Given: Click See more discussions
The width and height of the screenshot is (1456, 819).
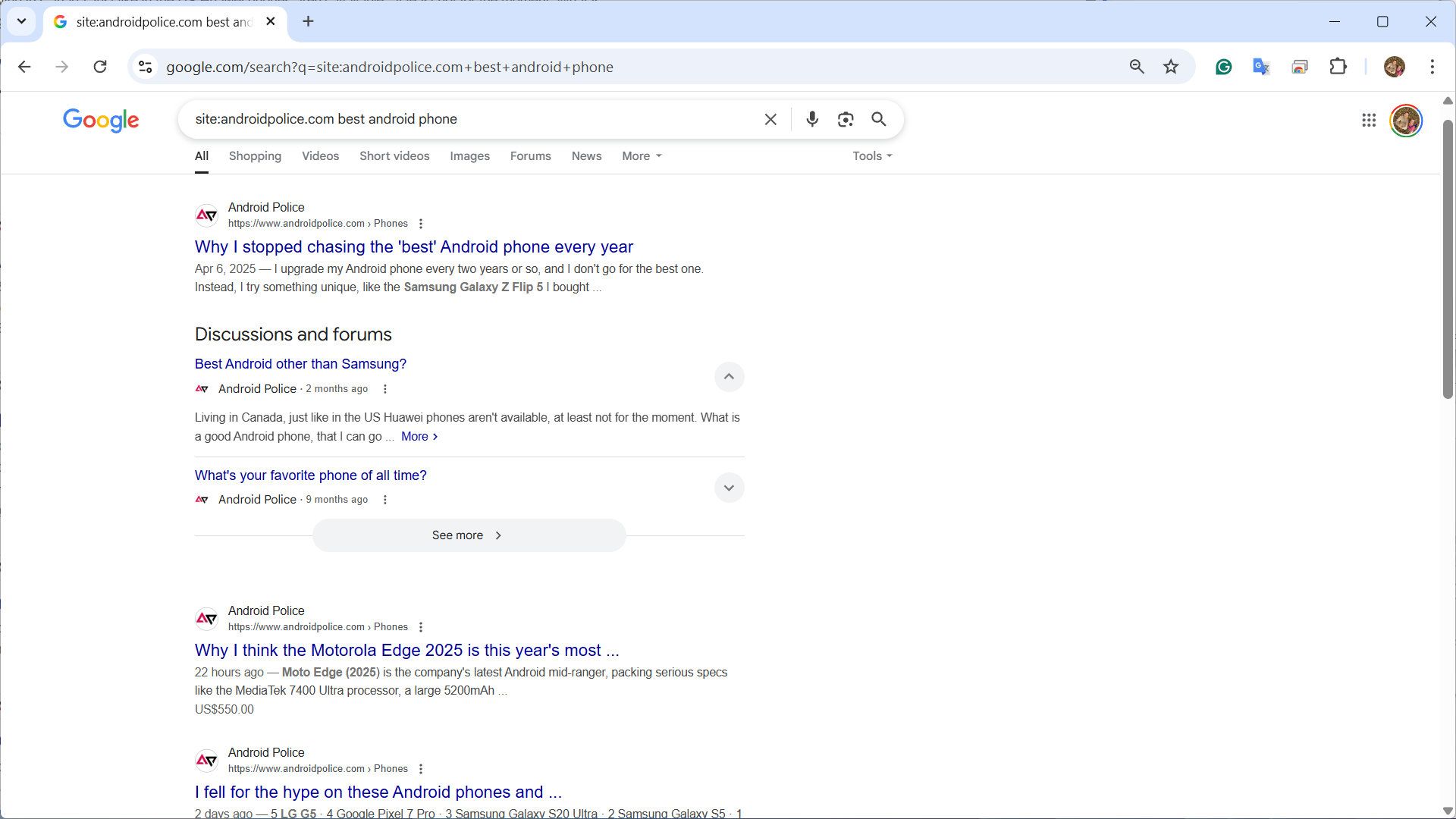Looking at the screenshot, I should point(469,535).
